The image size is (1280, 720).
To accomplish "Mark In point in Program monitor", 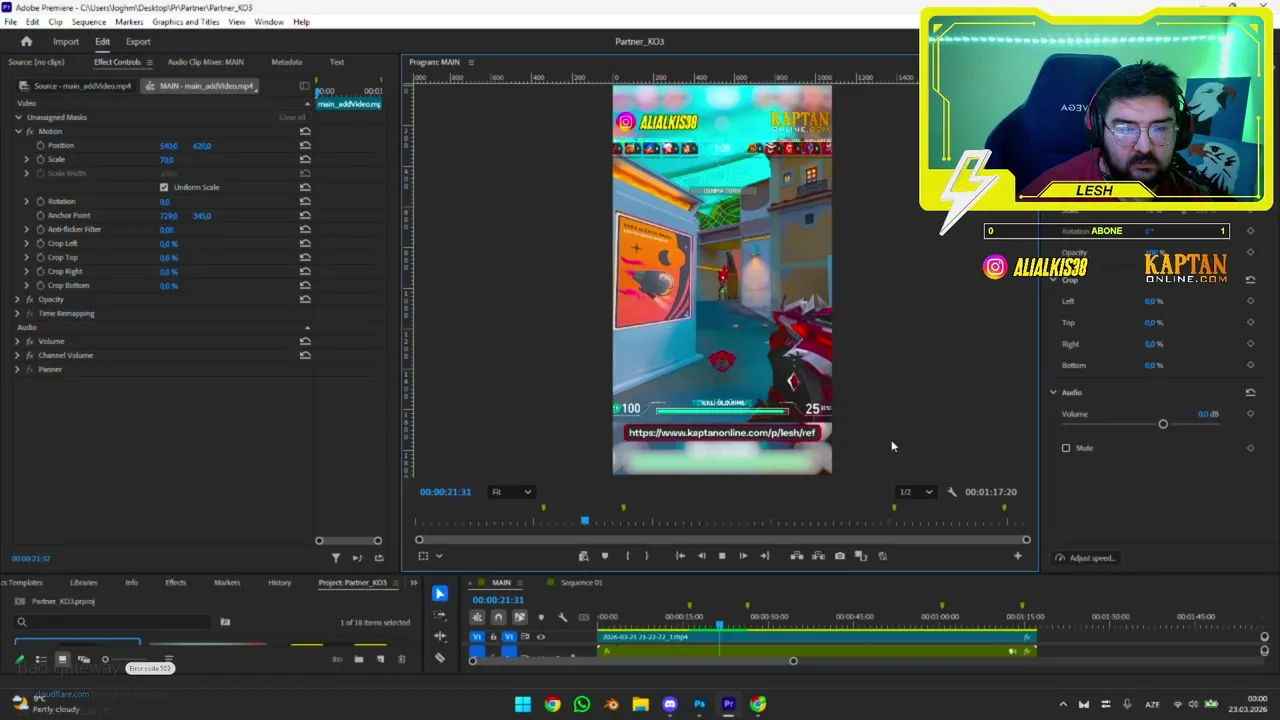I will tap(628, 556).
